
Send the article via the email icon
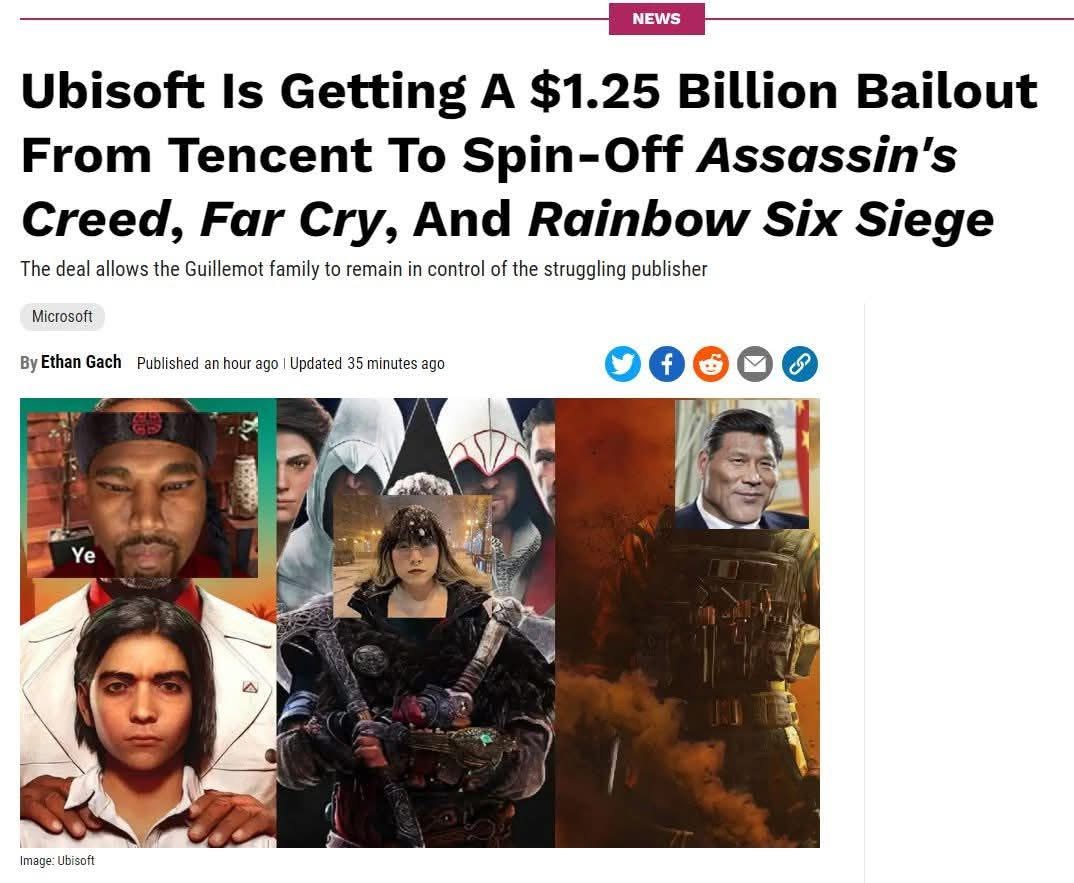point(755,364)
